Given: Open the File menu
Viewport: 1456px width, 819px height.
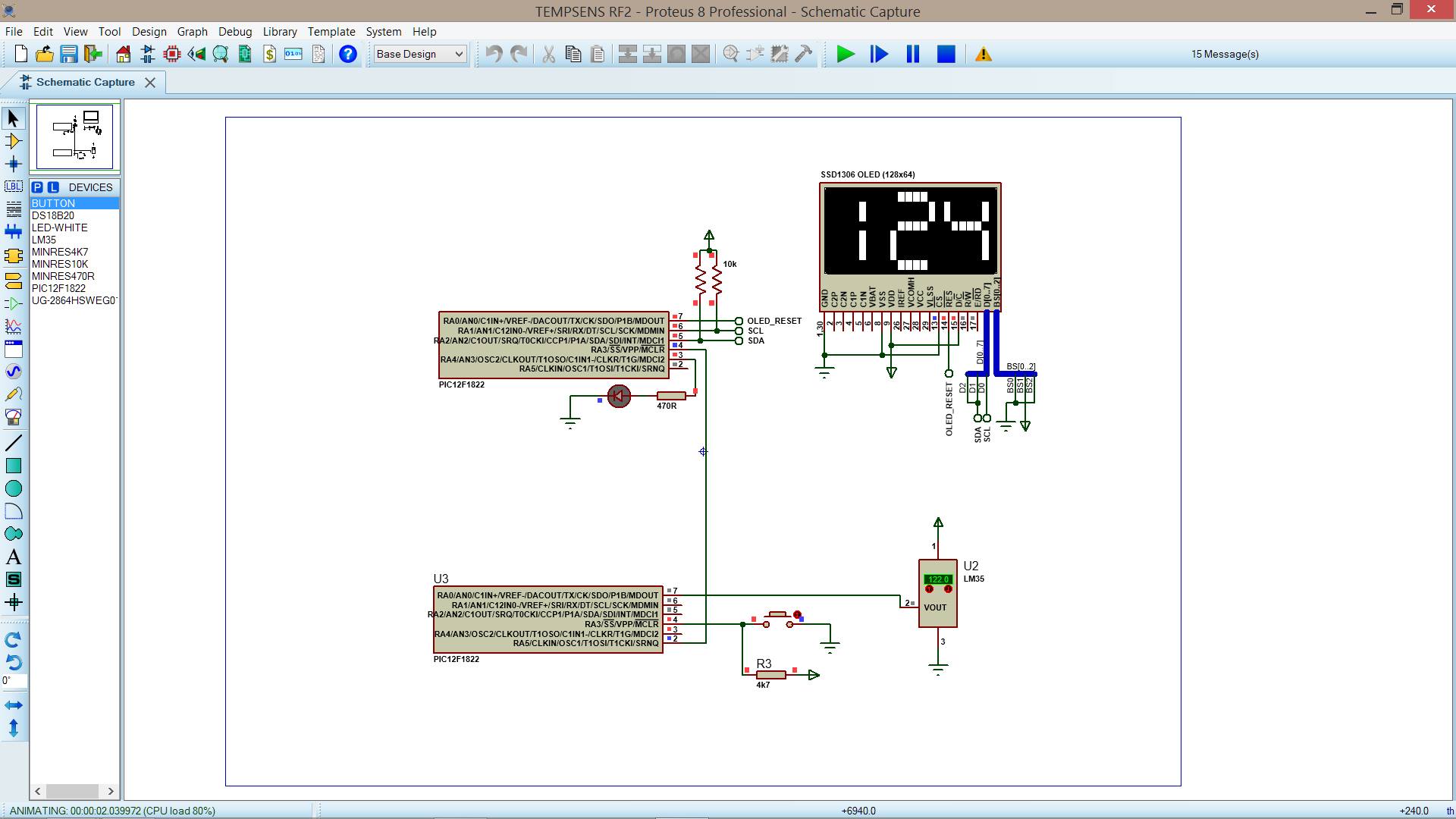Looking at the screenshot, I should click(14, 32).
